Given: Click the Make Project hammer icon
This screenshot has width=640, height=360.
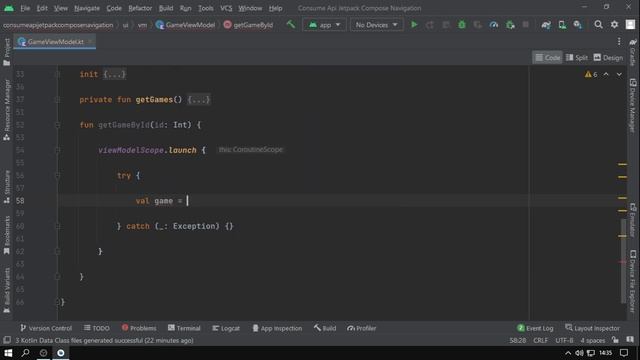Looking at the screenshot, I should click(x=291, y=24).
